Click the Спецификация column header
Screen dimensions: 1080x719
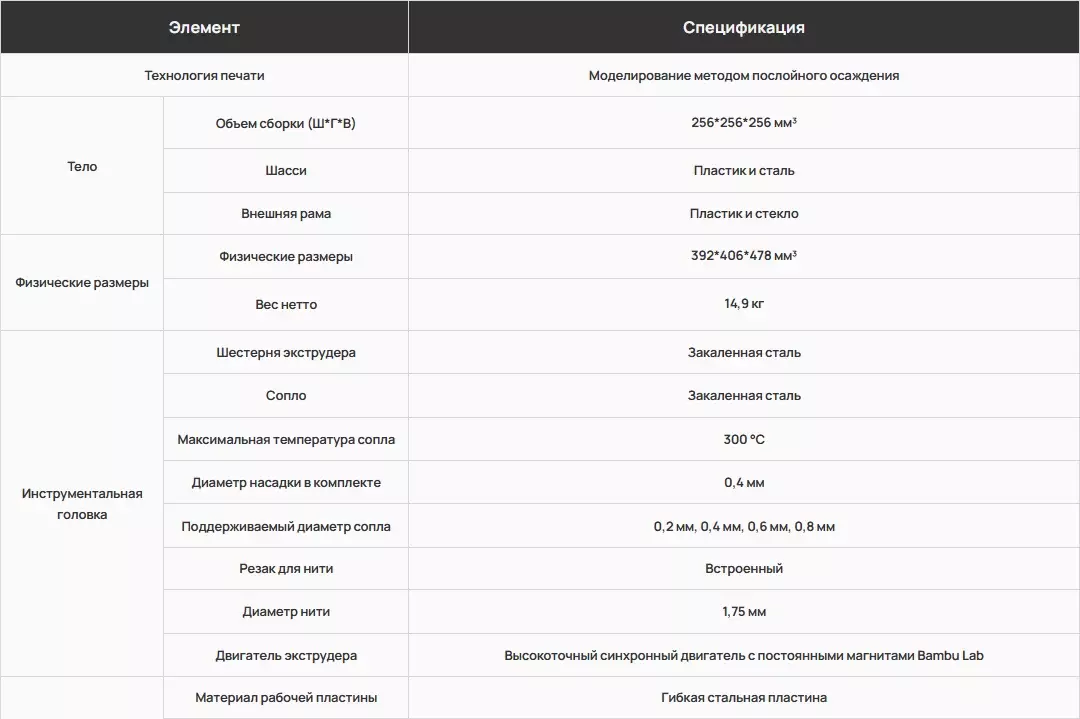pos(744,27)
